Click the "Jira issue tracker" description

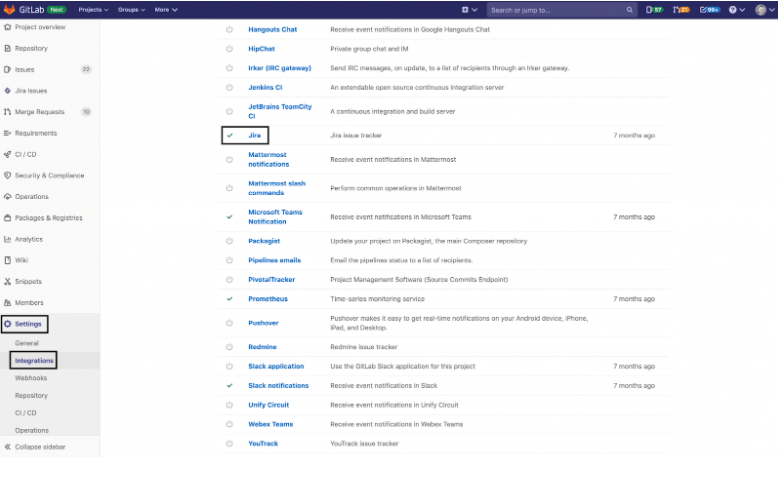pos(356,136)
